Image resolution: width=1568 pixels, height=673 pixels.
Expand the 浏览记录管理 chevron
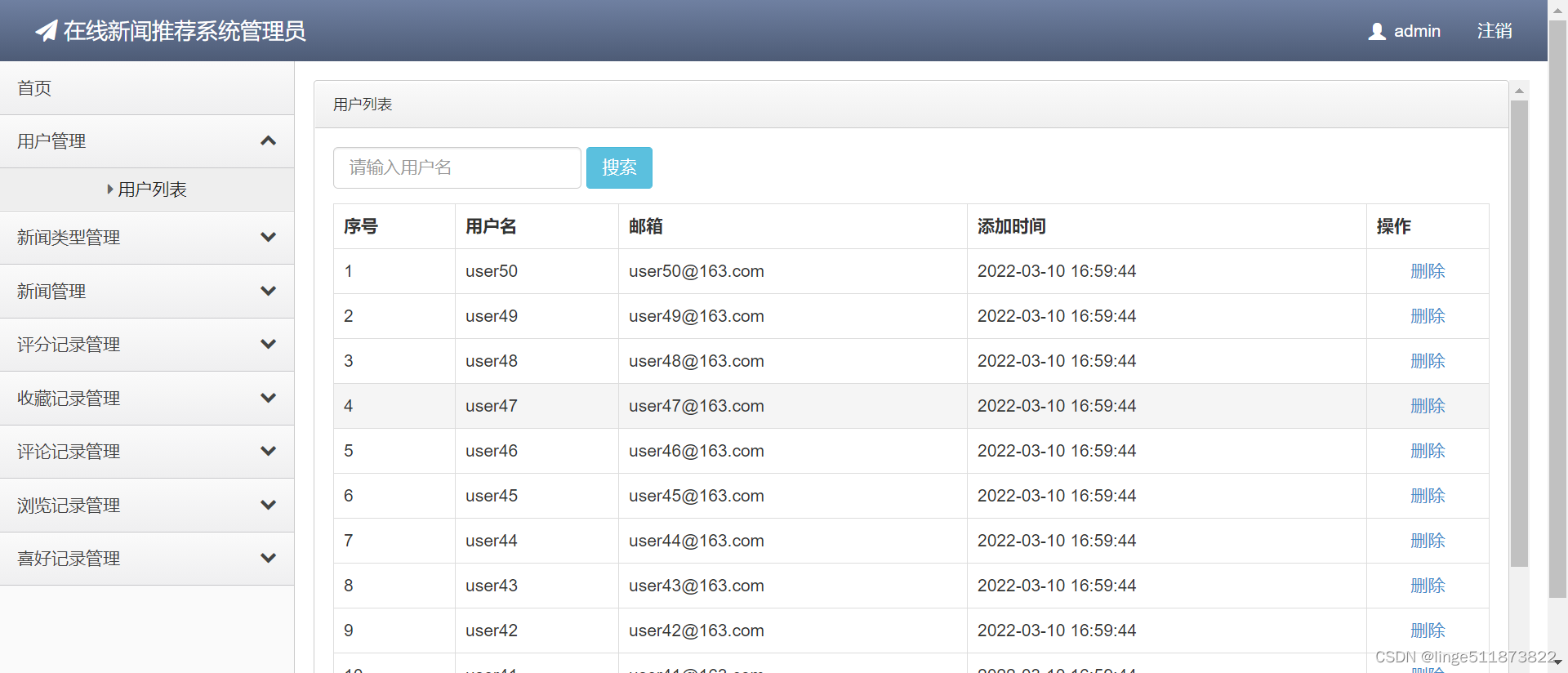tap(268, 506)
